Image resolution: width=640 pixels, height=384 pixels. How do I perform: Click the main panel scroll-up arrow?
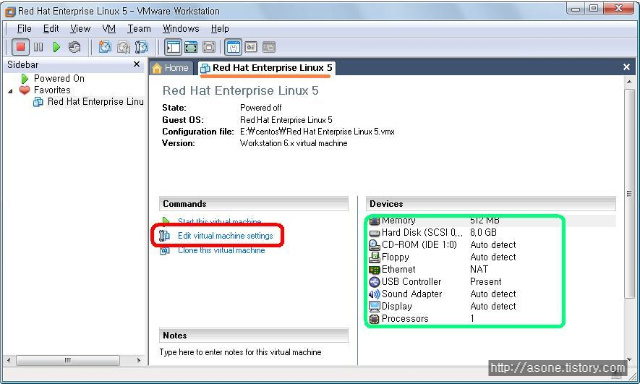click(x=629, y=81)
